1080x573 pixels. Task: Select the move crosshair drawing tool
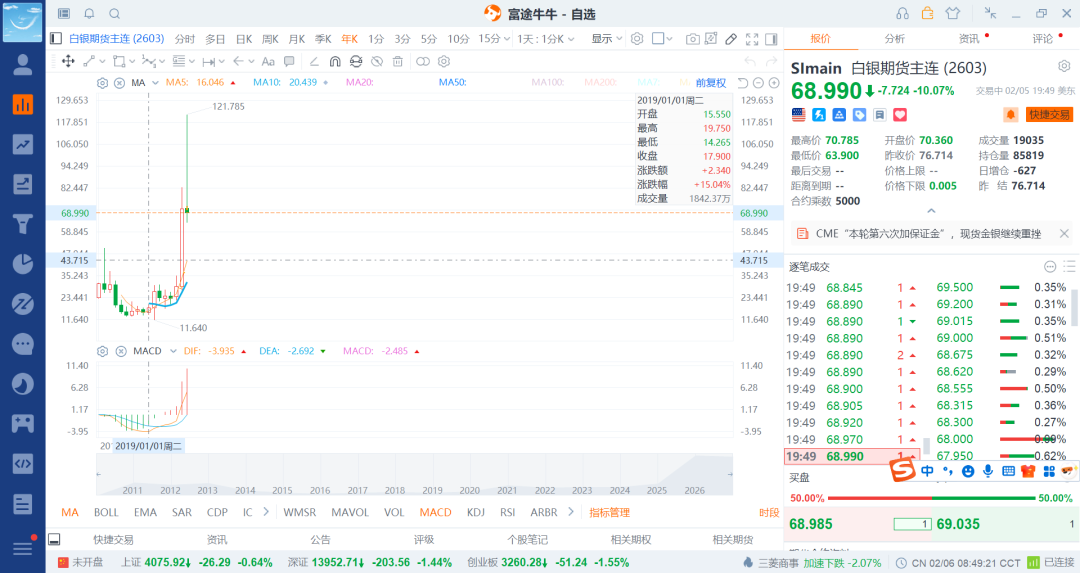[68, 61]
